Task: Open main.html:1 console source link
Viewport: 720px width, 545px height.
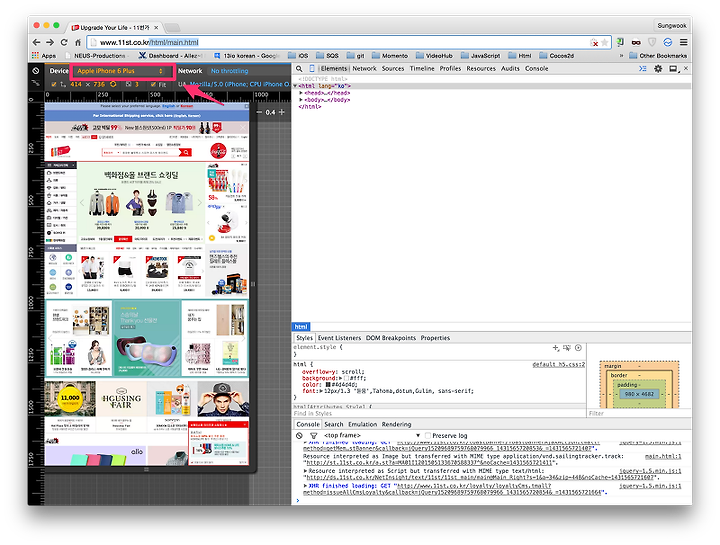Action: tap(663, 456)
